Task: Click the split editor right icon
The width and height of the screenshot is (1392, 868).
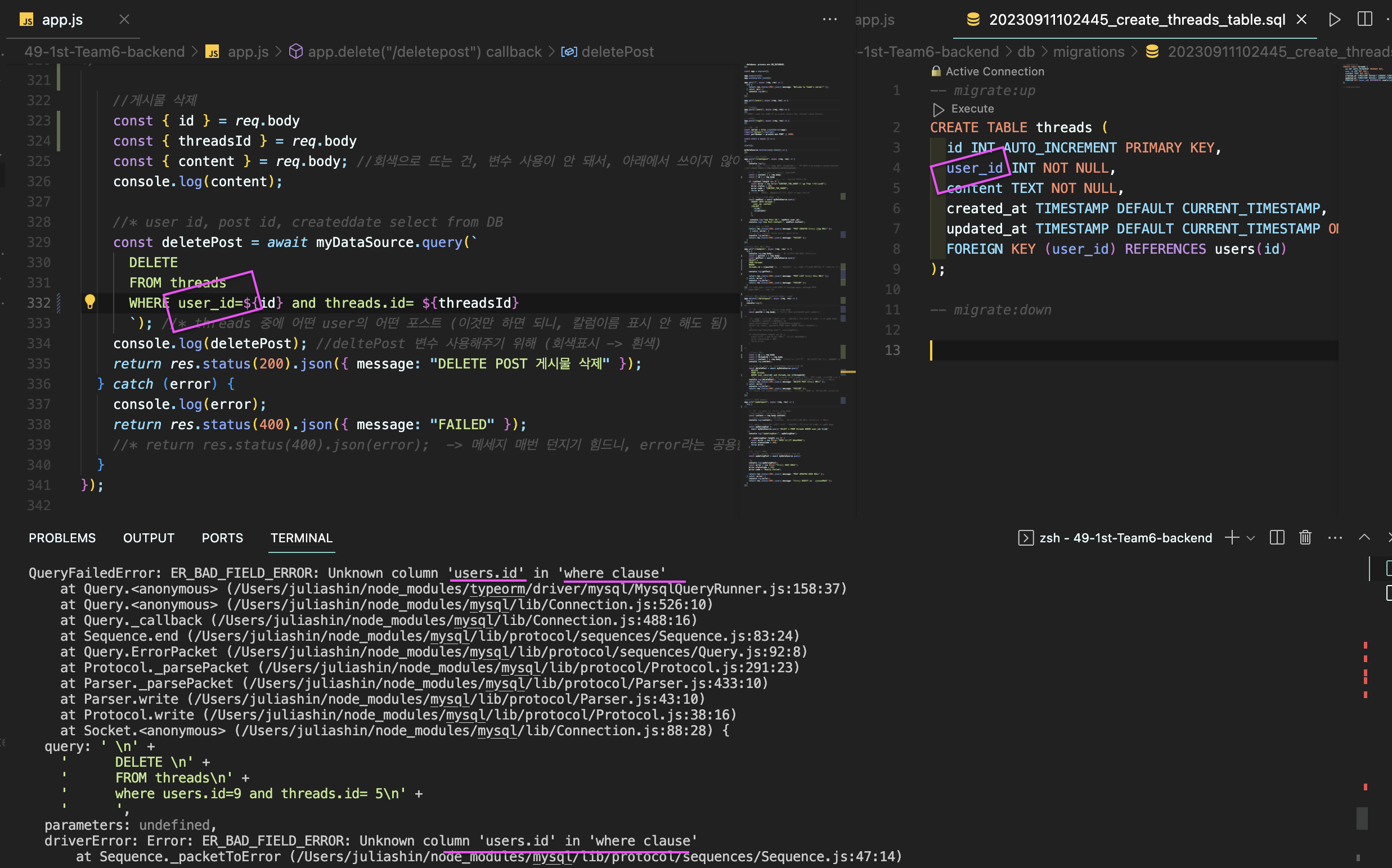Action: click(x=1364, y=20)
